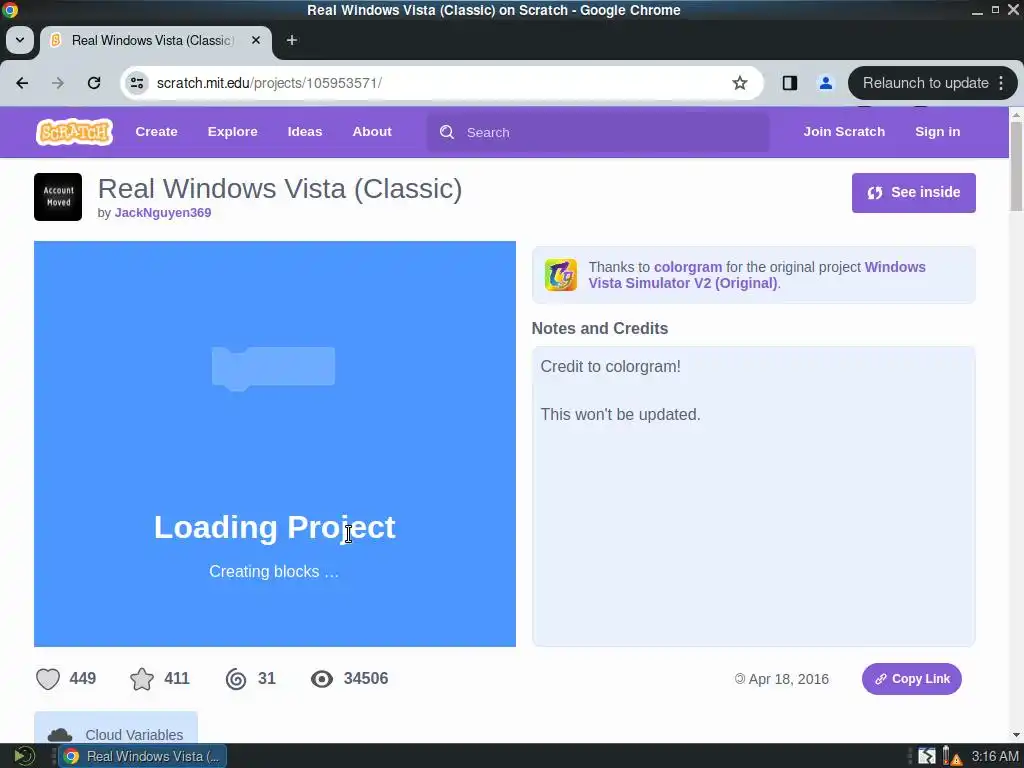
Task: Open Chrome site information icon
Action: (137, 83)
